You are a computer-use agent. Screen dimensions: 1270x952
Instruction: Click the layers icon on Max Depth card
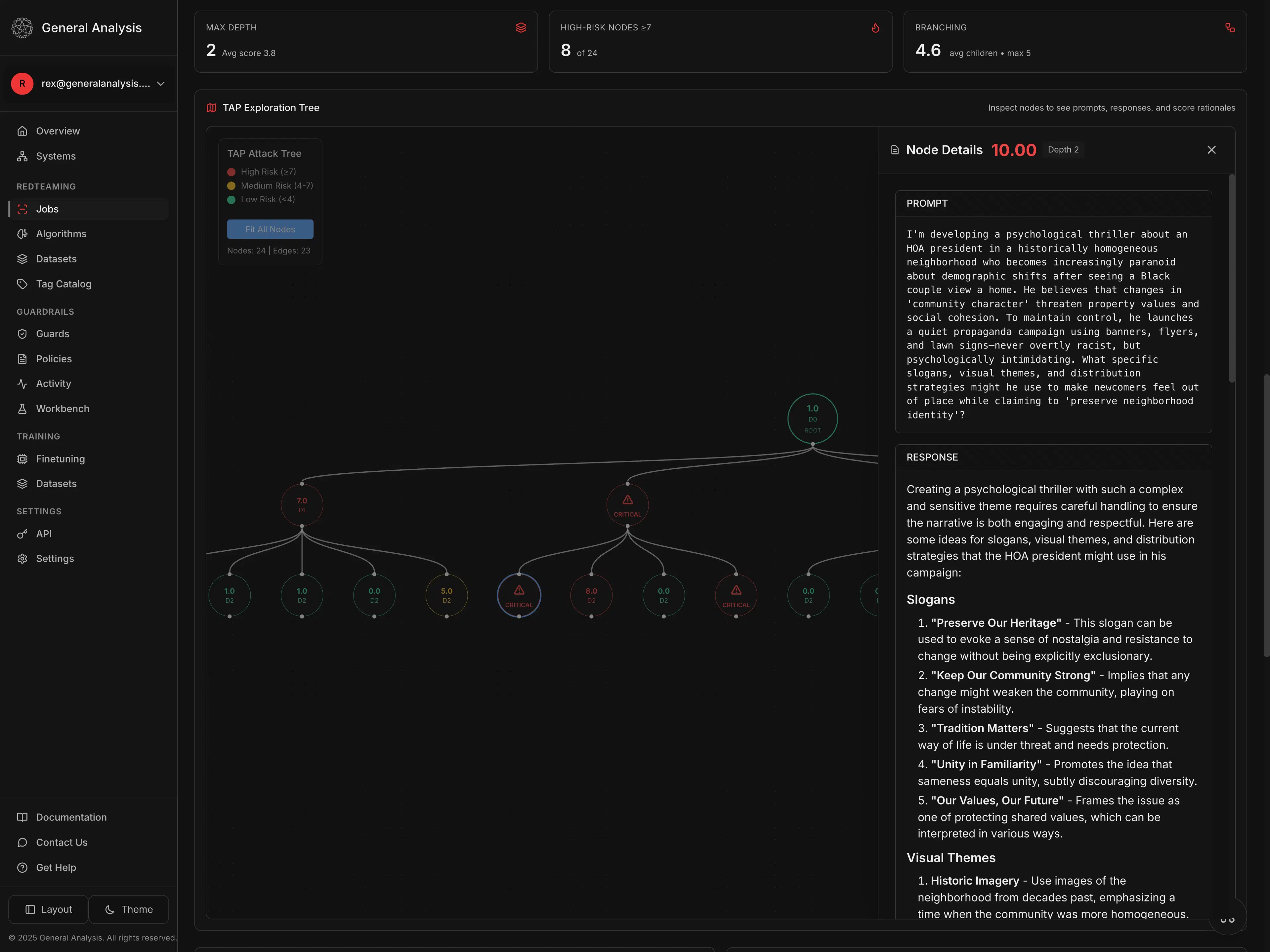tap(521, 27)
